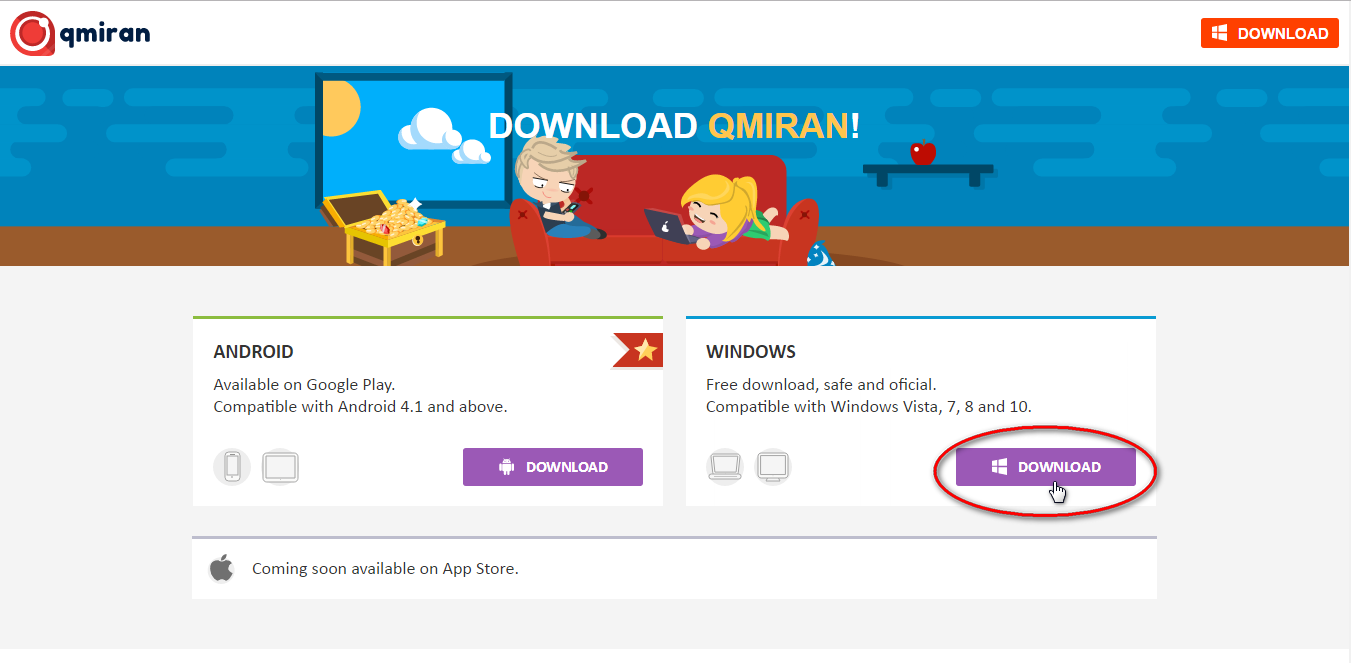The width and height of the screenshot is (1351, 663).
Task: Click the orange DOWNLOAD button in header
Action: 1269,33
